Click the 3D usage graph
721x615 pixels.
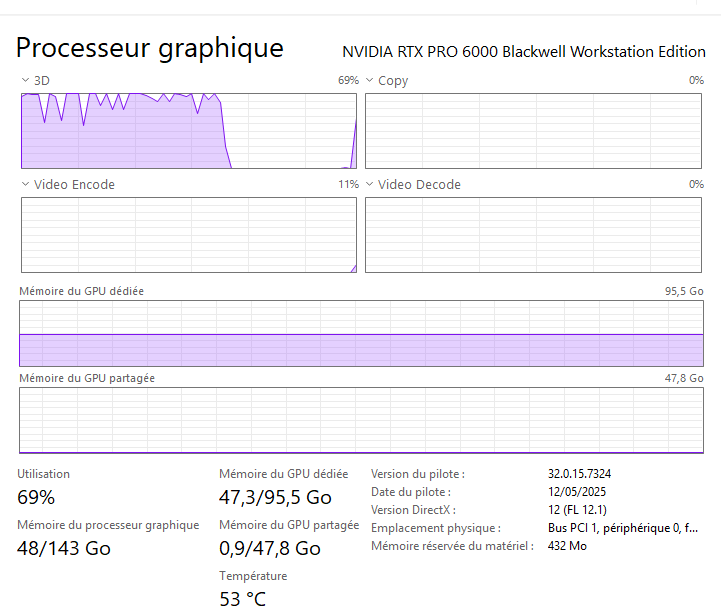(188, 131)
